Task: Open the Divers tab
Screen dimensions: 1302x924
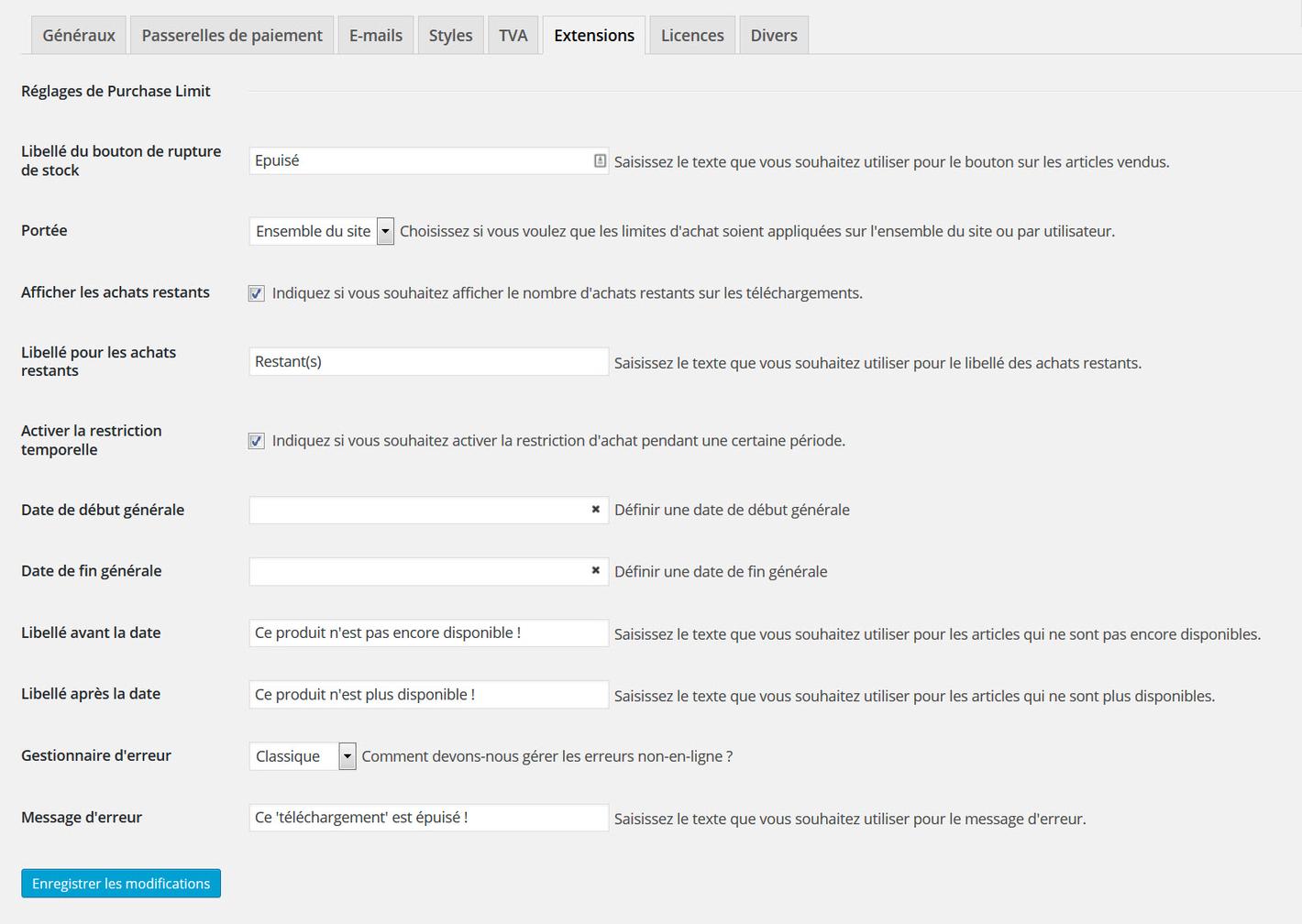Action: coord(774,36)
